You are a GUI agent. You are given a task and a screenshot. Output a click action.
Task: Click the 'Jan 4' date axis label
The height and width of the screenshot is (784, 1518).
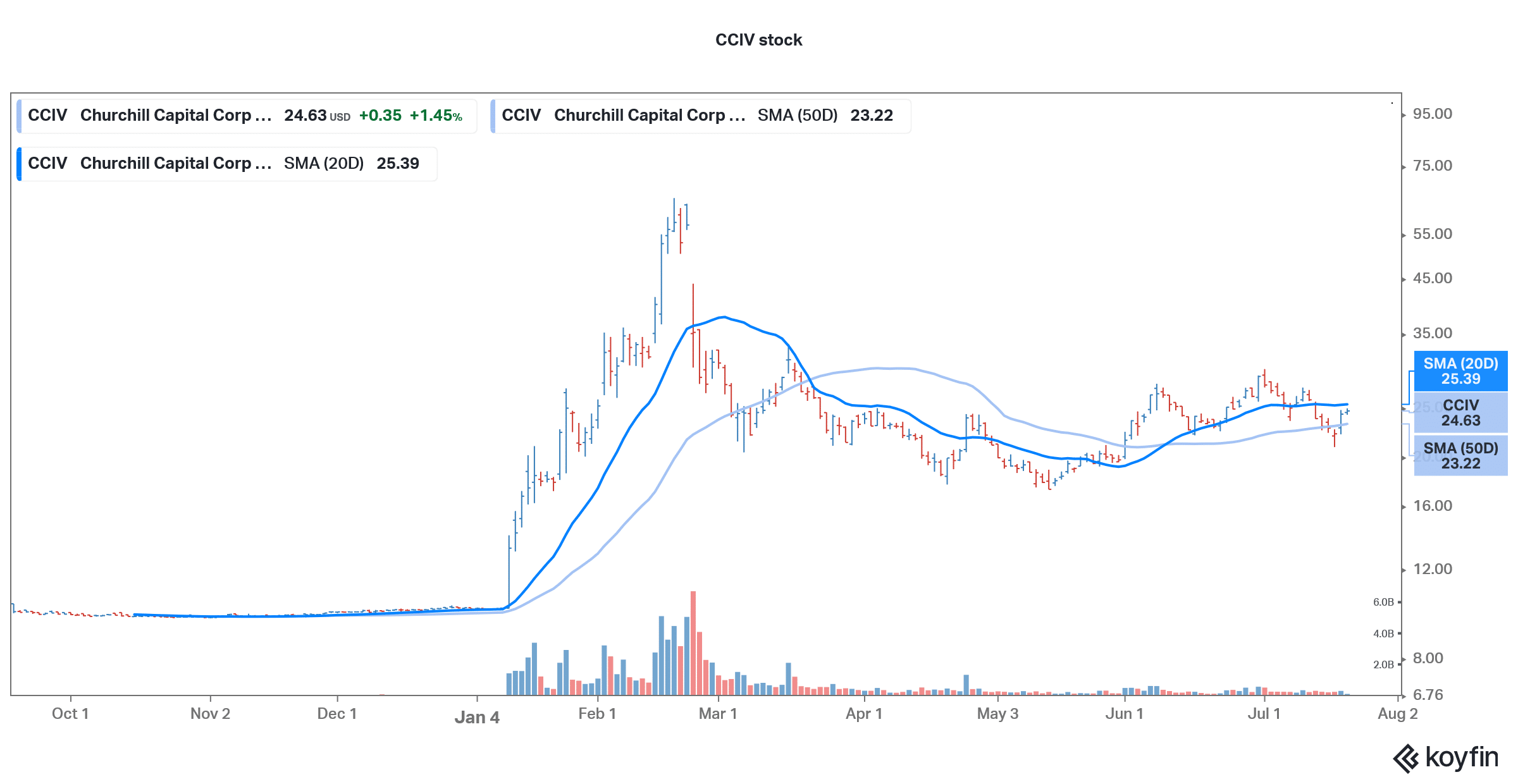coord(477,718)
